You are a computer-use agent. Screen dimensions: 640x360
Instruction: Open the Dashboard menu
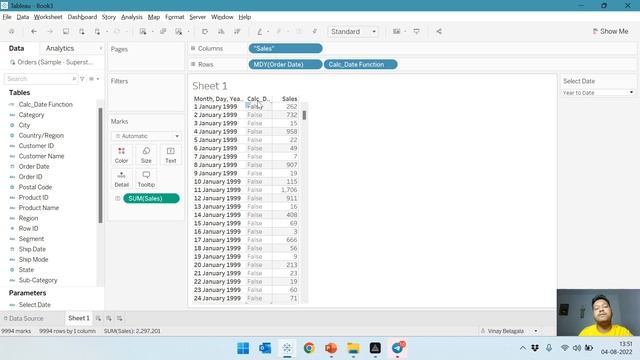(82, 17)
